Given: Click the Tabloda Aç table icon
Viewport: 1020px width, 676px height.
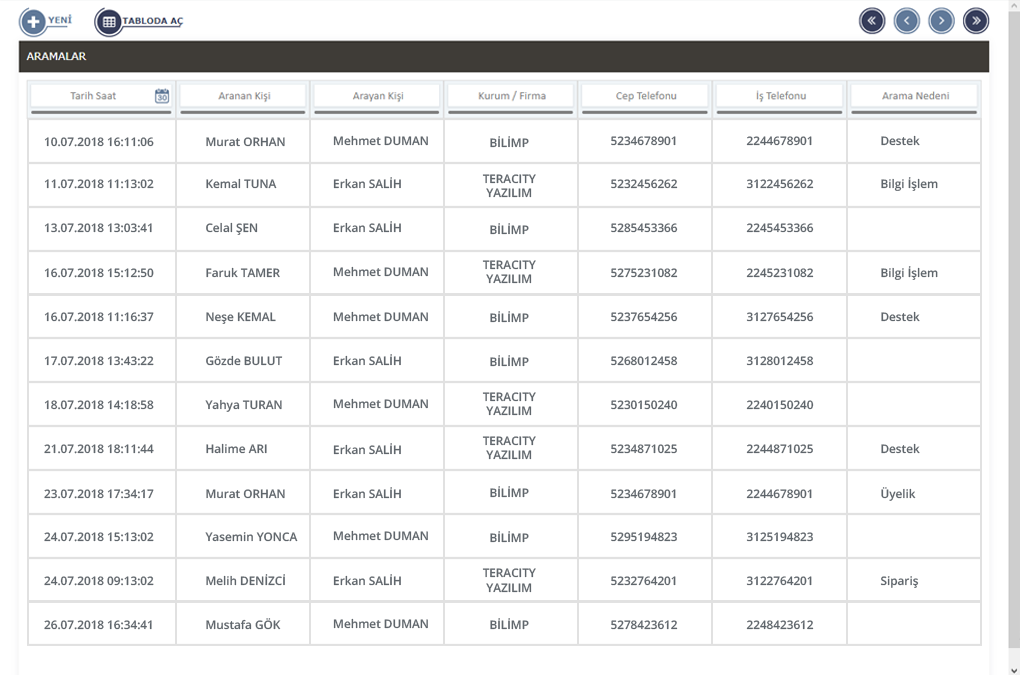Looking at the screenshot, I should [109, 21].
